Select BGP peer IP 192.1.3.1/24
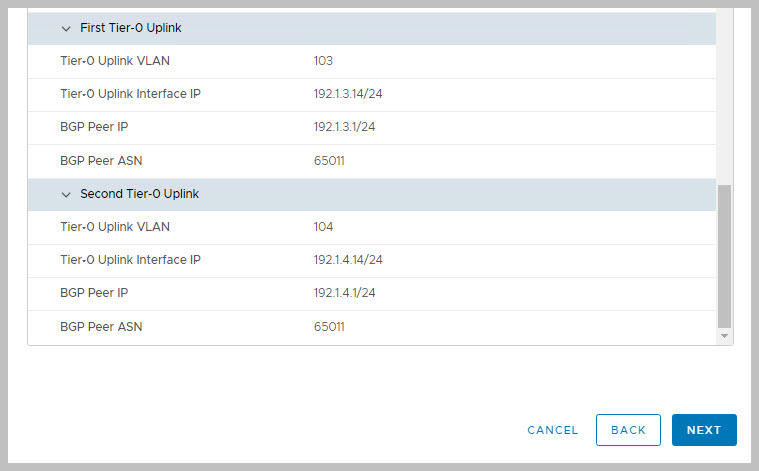This screenshot has width=759, height=471. tap(344, 127)
